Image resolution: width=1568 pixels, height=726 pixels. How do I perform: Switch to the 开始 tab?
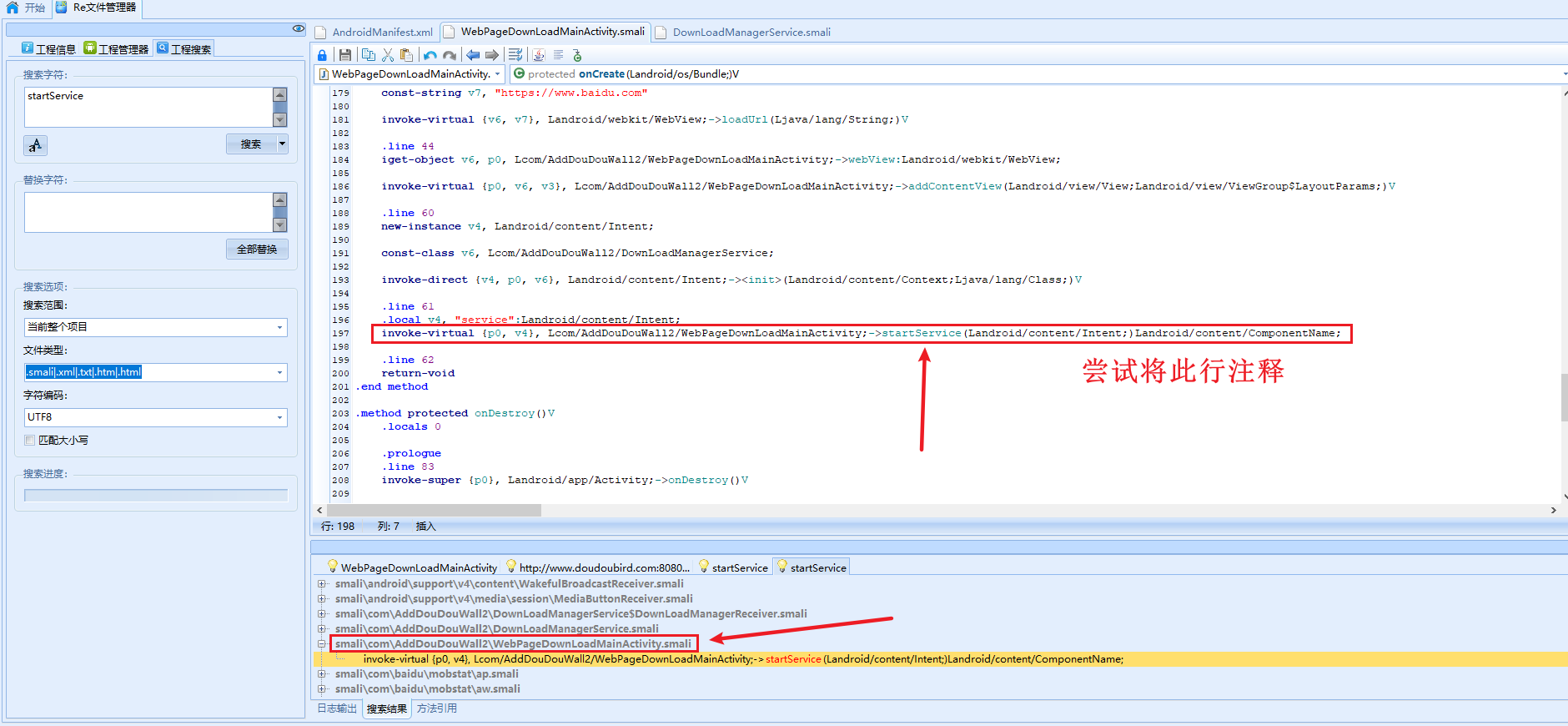point(26,8)
